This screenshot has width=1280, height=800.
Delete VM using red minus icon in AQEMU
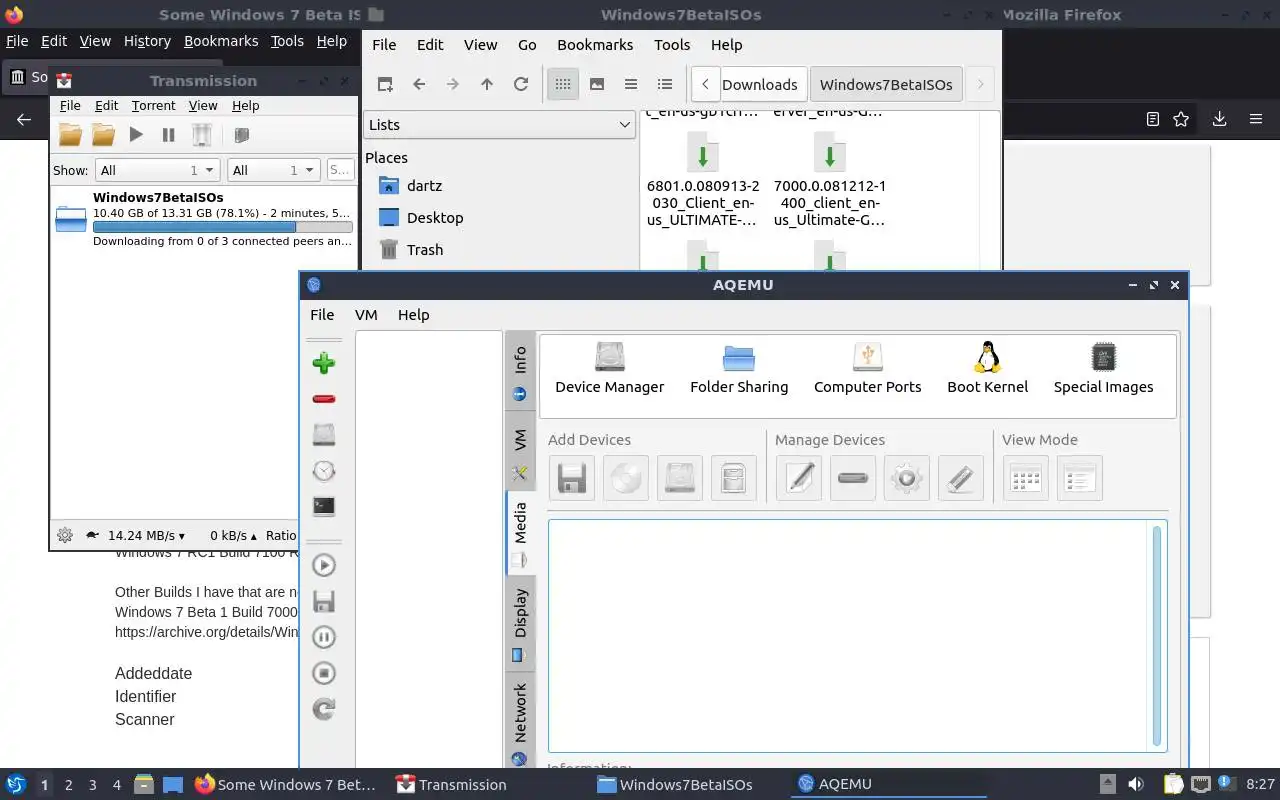click(323, 399)
